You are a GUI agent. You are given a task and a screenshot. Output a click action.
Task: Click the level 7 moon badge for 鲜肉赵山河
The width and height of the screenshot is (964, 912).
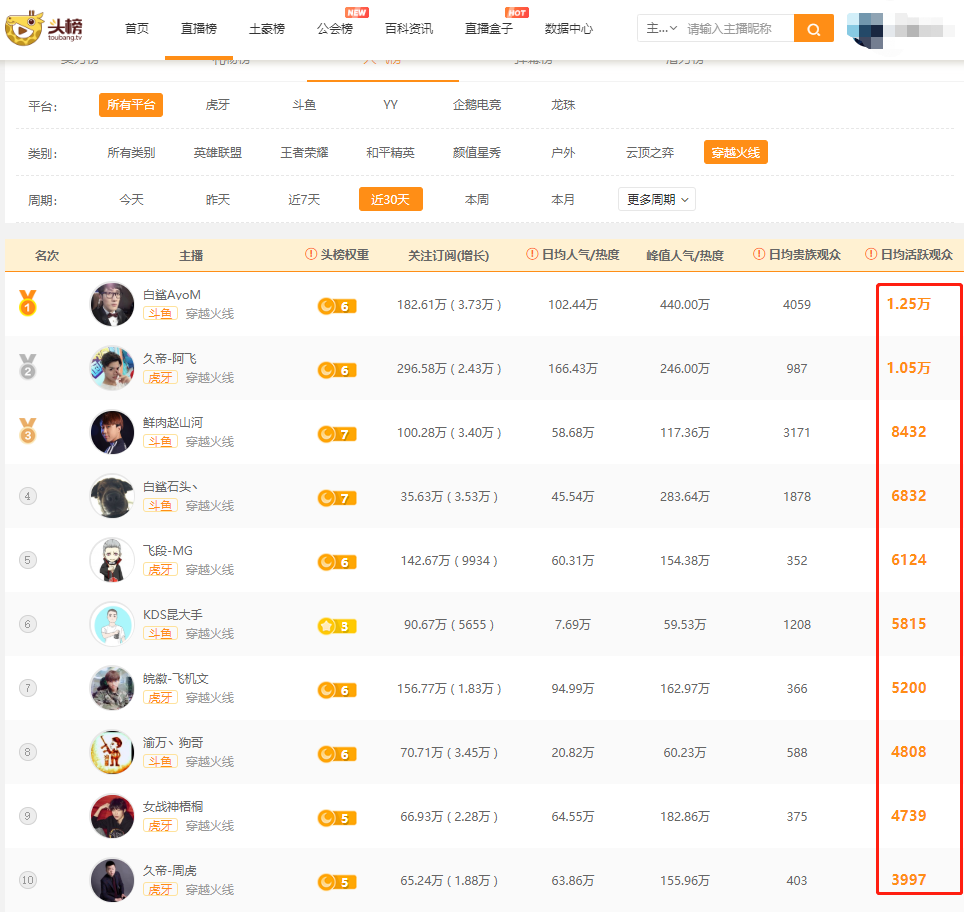tap(337, 434)
